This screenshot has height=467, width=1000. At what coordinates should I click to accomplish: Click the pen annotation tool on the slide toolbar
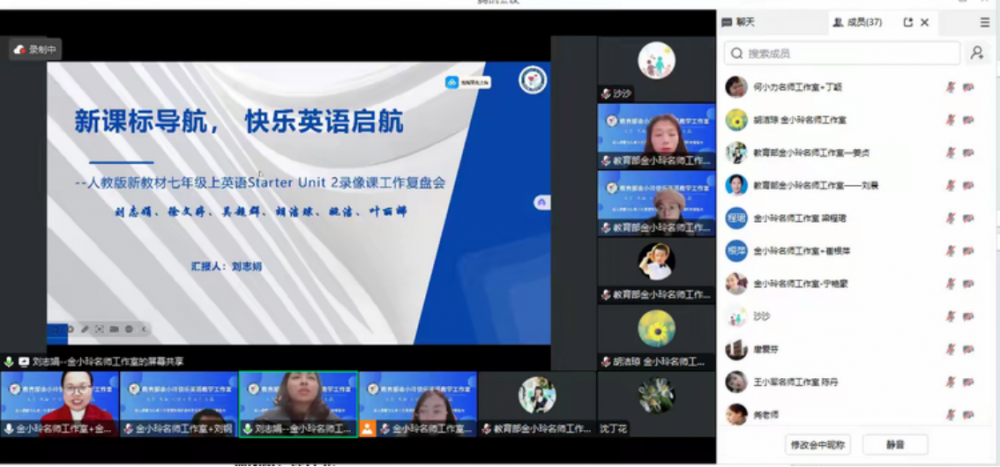[85, 329]
